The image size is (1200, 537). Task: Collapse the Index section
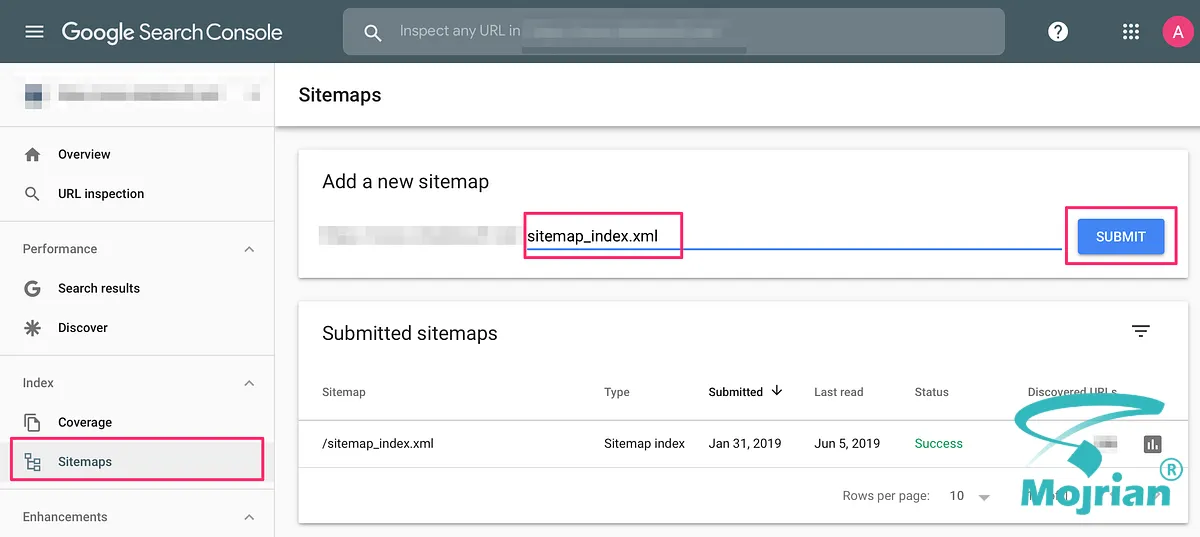coord(249,383)
